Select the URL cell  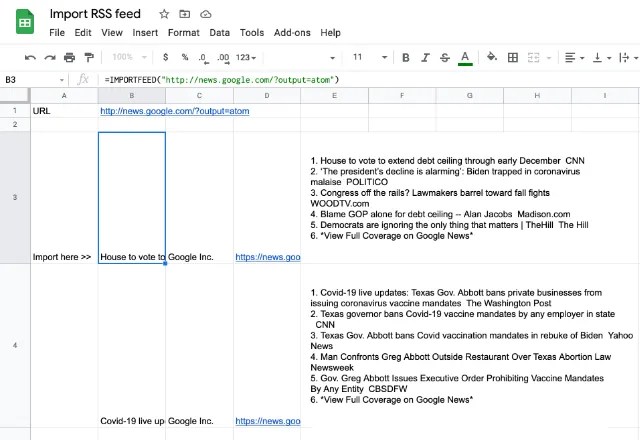(x=64, y=111)
